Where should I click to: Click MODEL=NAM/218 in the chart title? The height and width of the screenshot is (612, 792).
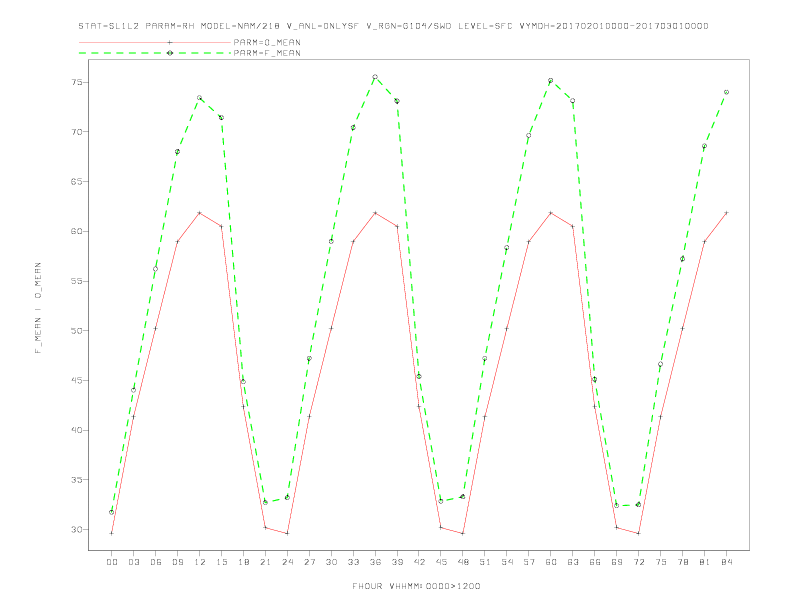click(240, 26)
